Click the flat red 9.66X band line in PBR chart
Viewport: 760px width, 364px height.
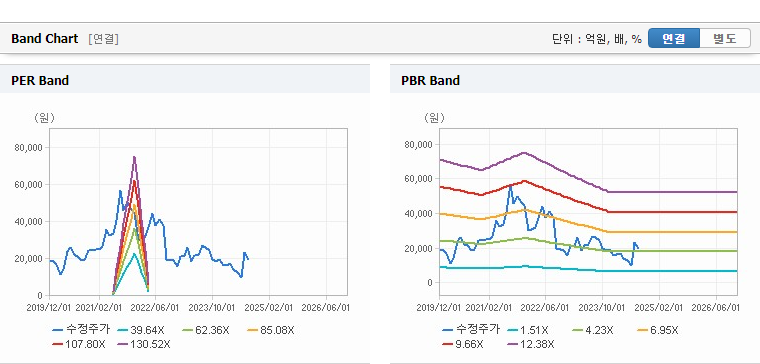click(672, 212)
